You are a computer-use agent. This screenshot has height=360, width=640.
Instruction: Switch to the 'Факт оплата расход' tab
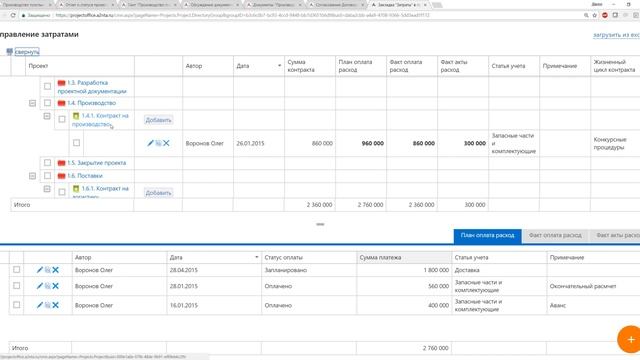555,236
